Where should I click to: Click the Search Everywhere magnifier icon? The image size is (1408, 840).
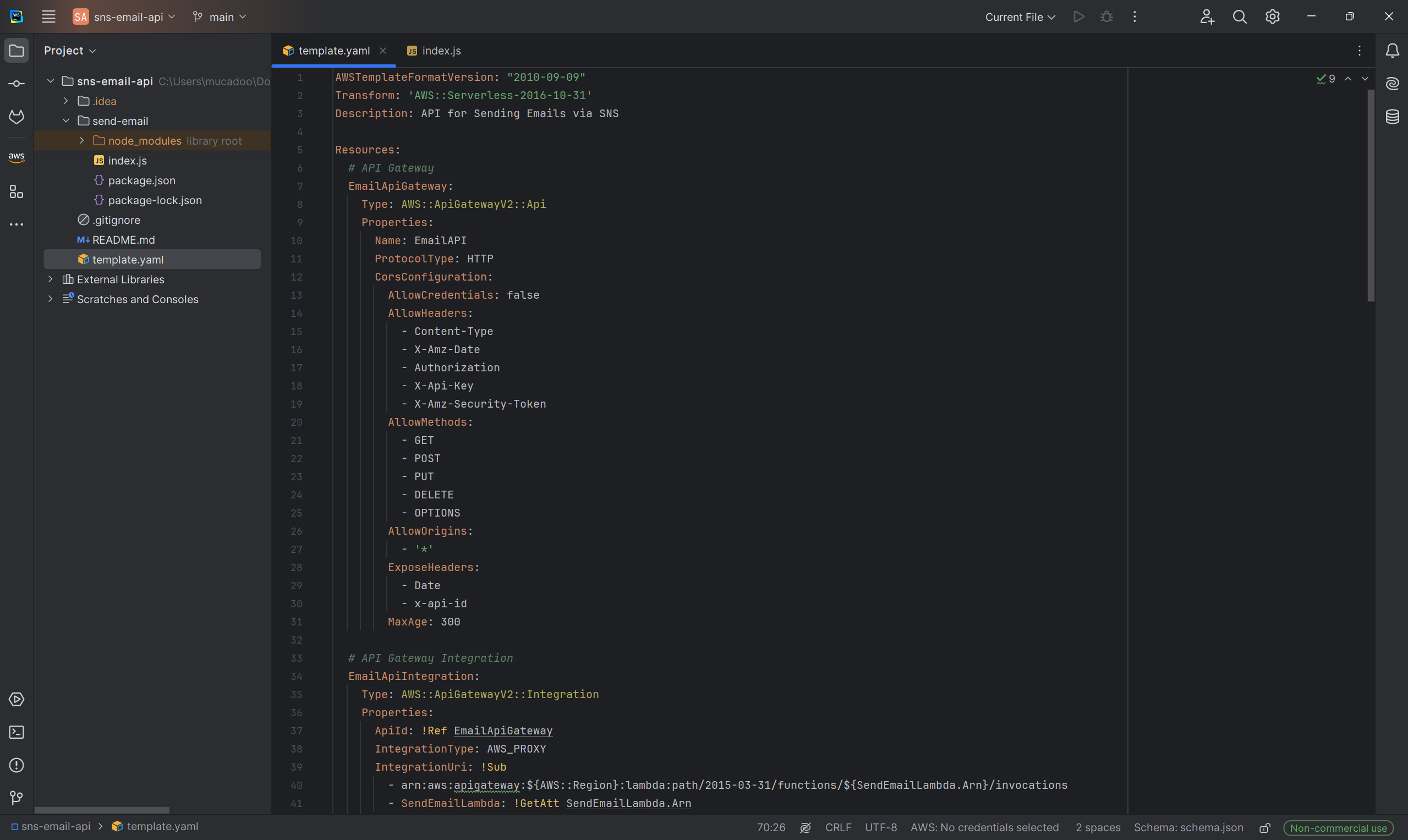[x=1239, y=17]
